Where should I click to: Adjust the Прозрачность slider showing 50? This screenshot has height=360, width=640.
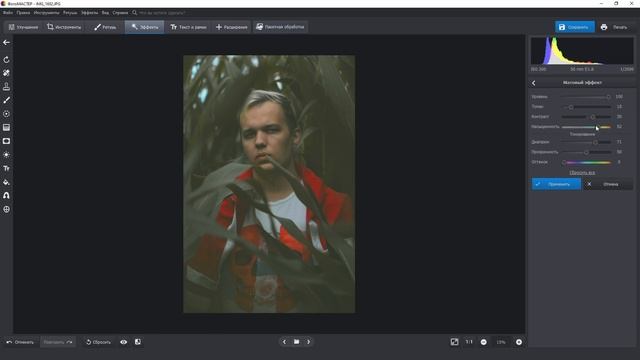coord(586,152)
